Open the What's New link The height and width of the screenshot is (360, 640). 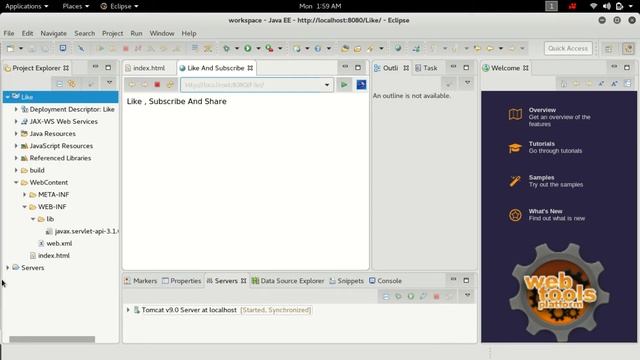click(x=545, y=211)
